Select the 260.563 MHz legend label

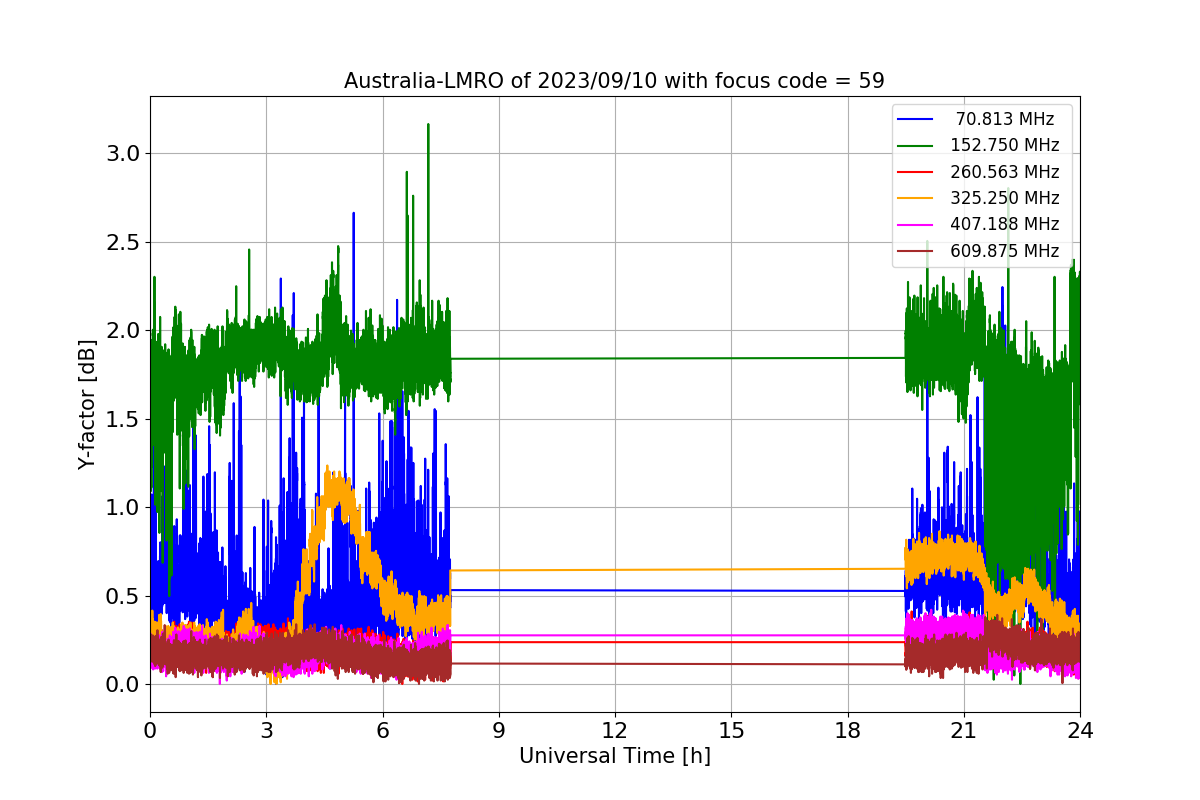pos(1005,172)
